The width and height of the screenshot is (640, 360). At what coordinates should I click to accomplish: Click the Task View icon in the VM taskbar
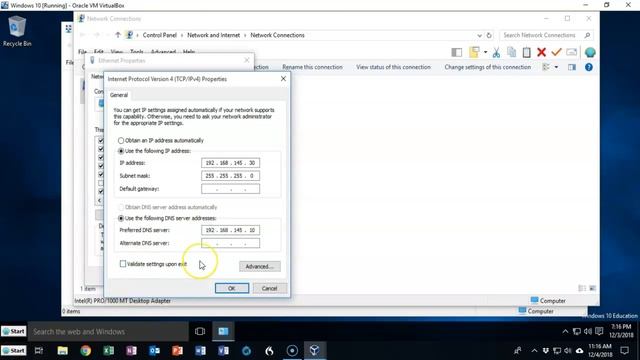pos(200,331)
